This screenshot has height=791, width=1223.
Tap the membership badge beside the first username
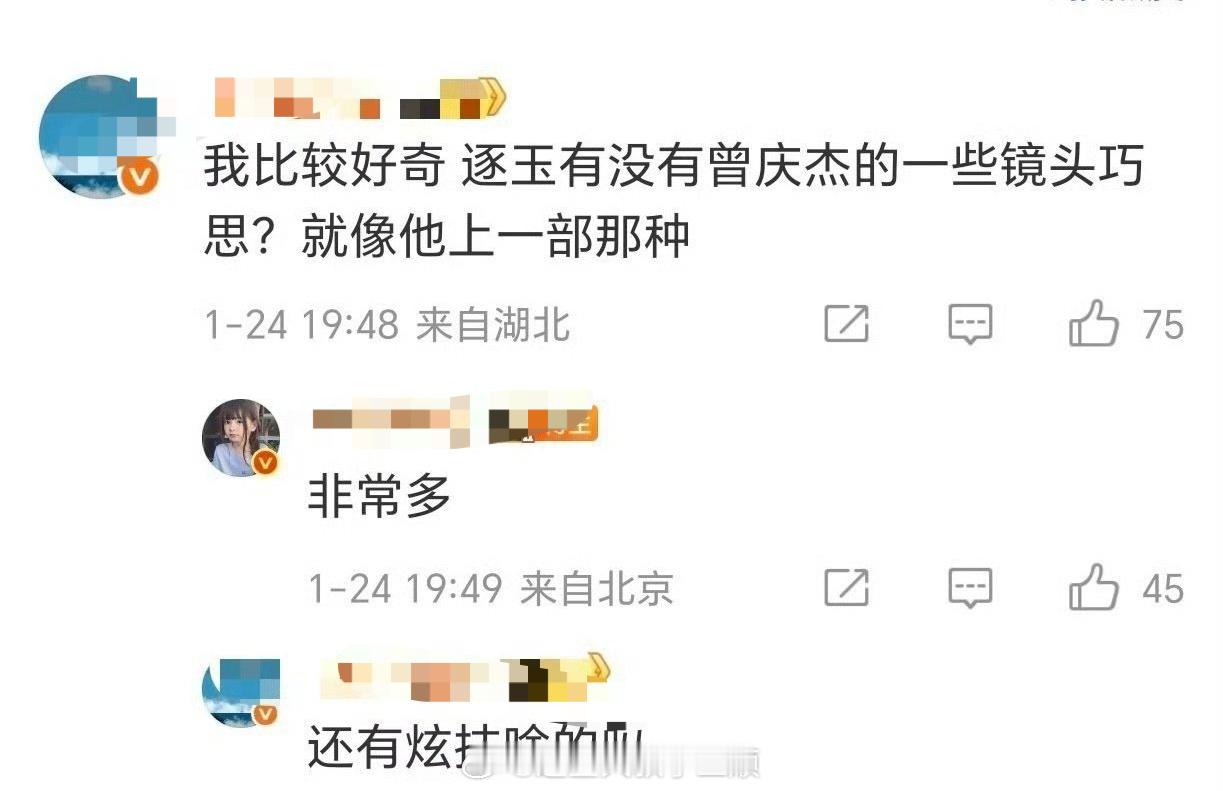pos(453,100)
